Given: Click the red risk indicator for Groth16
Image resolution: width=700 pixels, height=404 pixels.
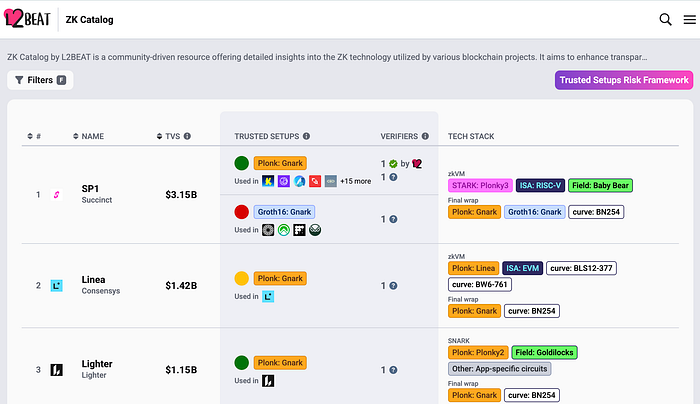Looking at the screenshot, I should [241, 212].
